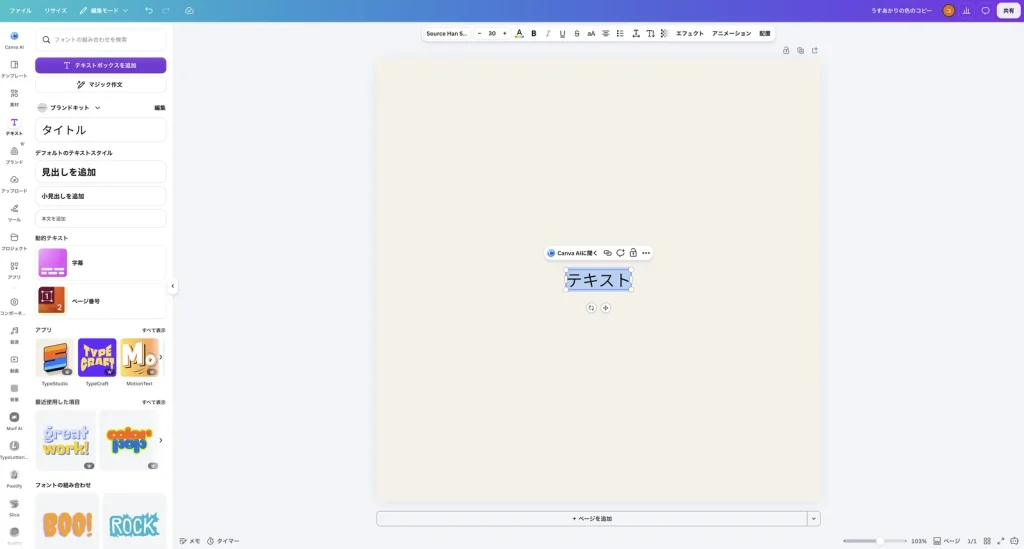Click the 編集 (edit) link for brand kit
Screen dimensions: 1024x549
(159, 108)
